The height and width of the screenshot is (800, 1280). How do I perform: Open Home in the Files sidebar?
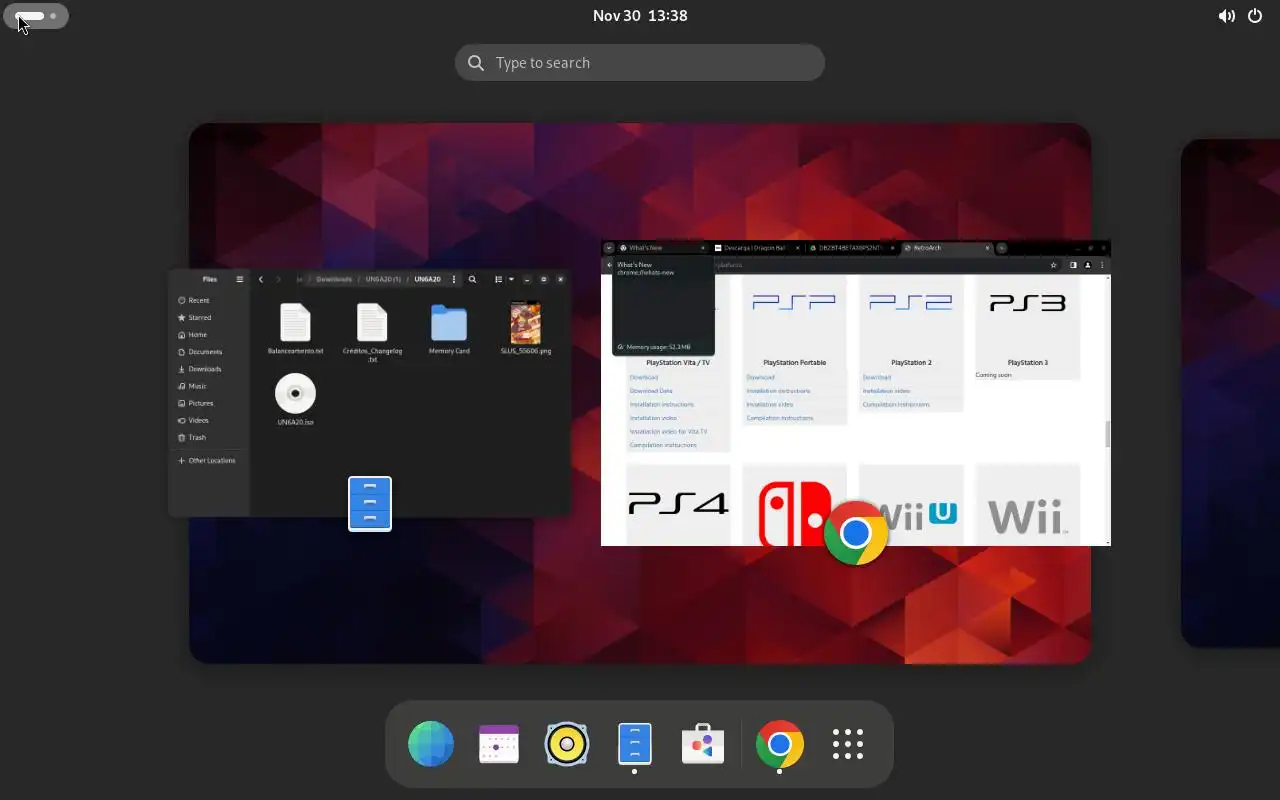click(209, 334)
